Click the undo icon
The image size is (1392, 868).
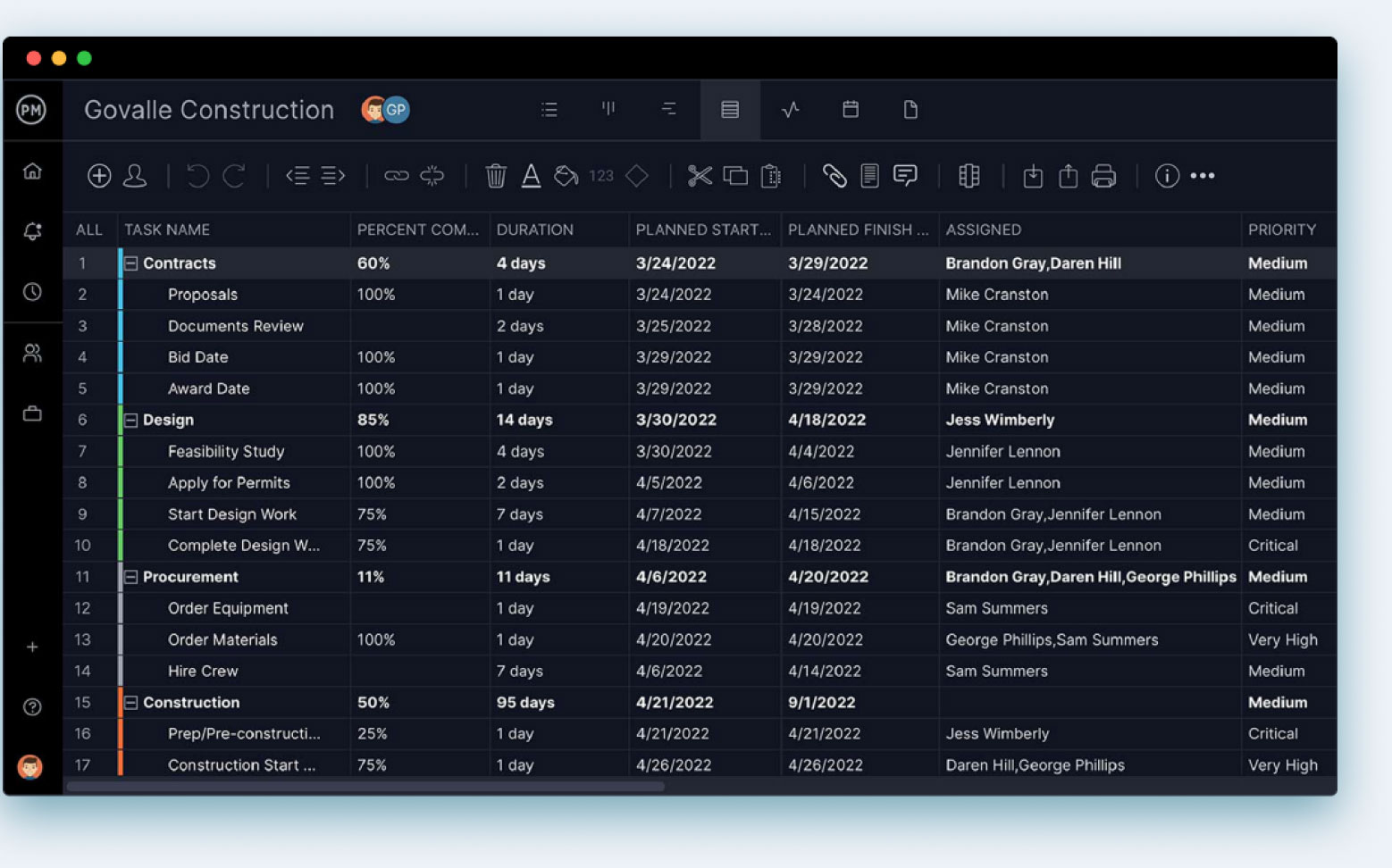pyautogui.click(x=197, y=176)
